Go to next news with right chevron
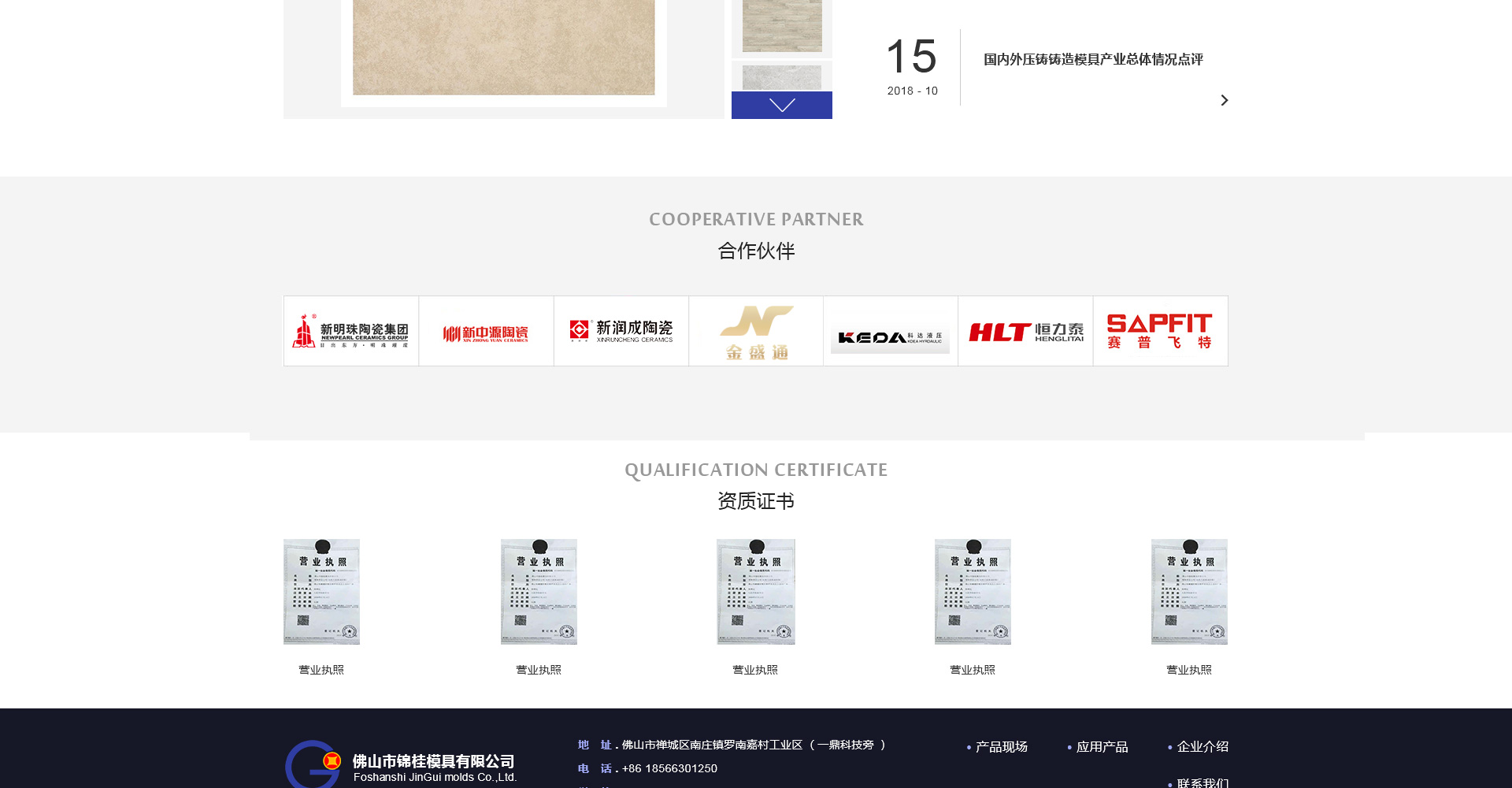This screenshot has height=788, width=1512. click(1224, 100)
